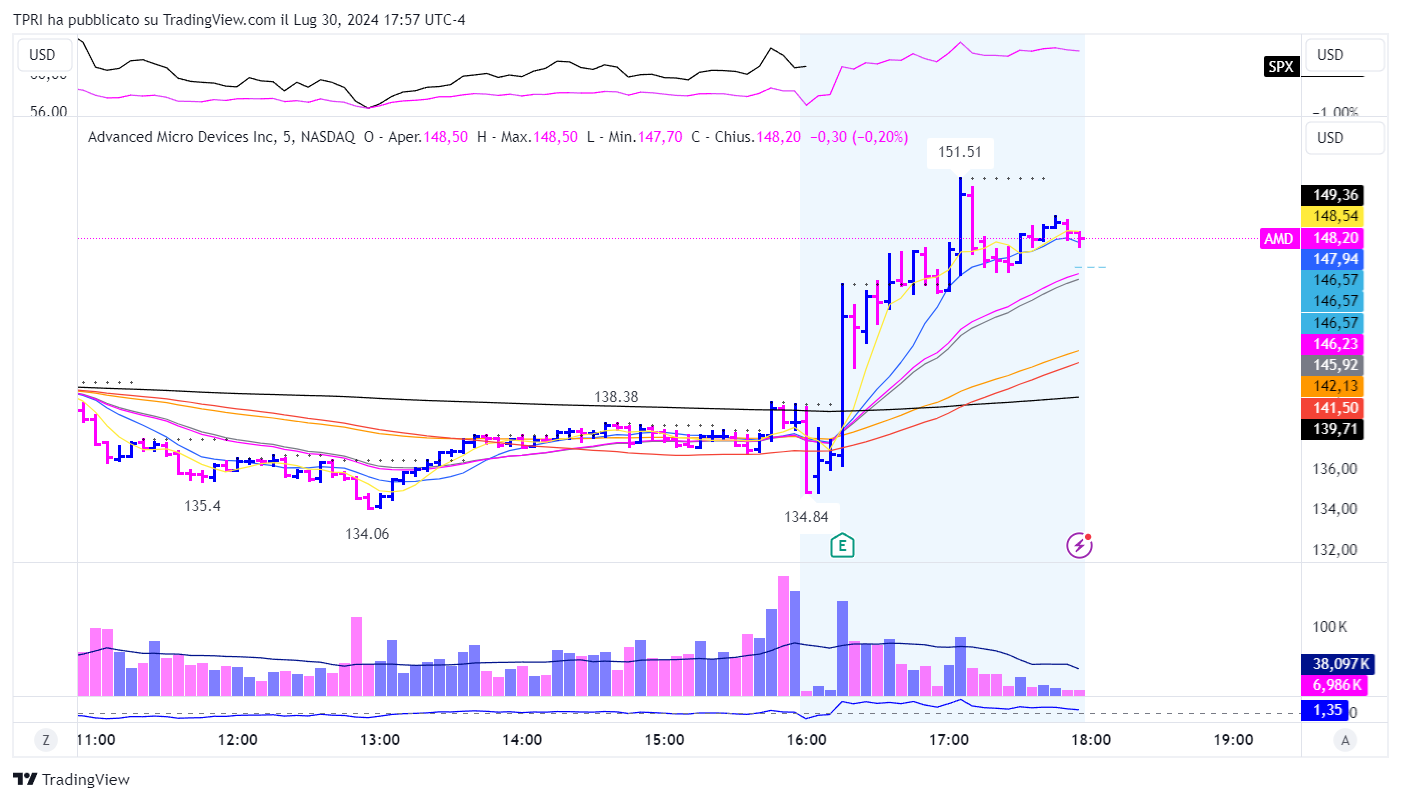Click the 'L - Min.' low value 147,70
Viewport: 1401px width, 801px height.
click(x=660, y=137)
